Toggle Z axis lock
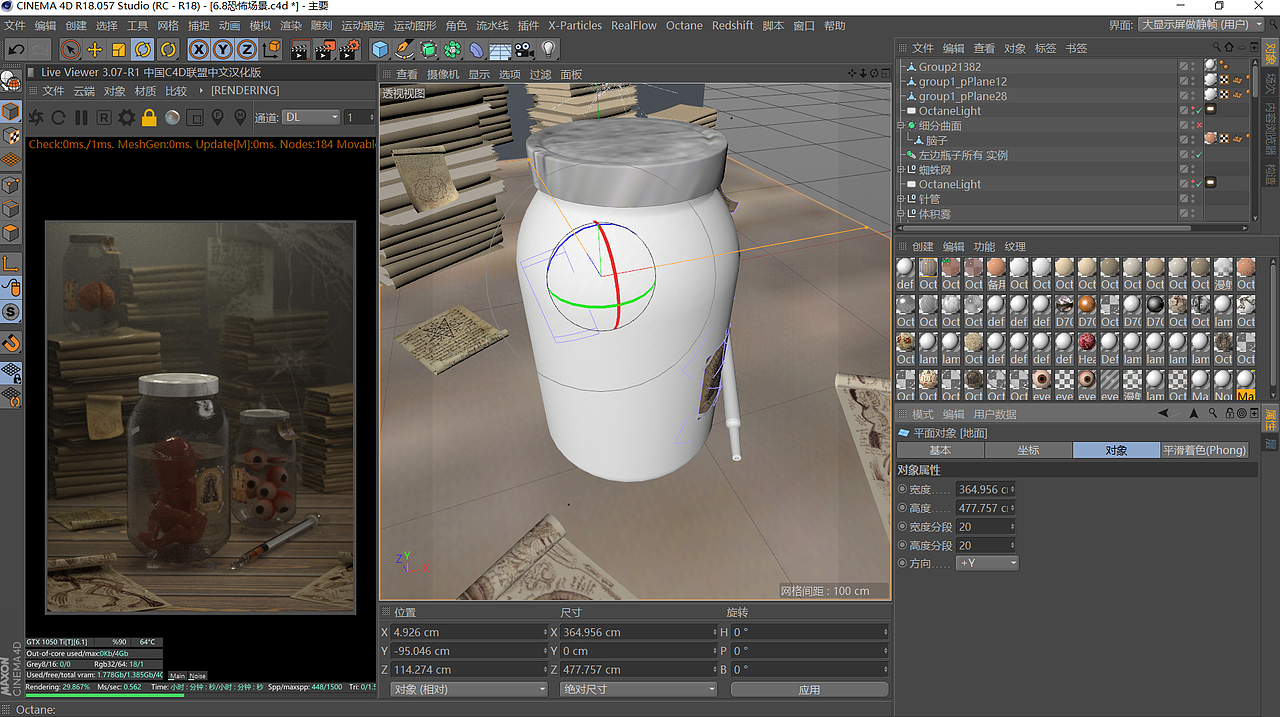The width and height of the screenshot is (1280, 717). tap(247, 49)
